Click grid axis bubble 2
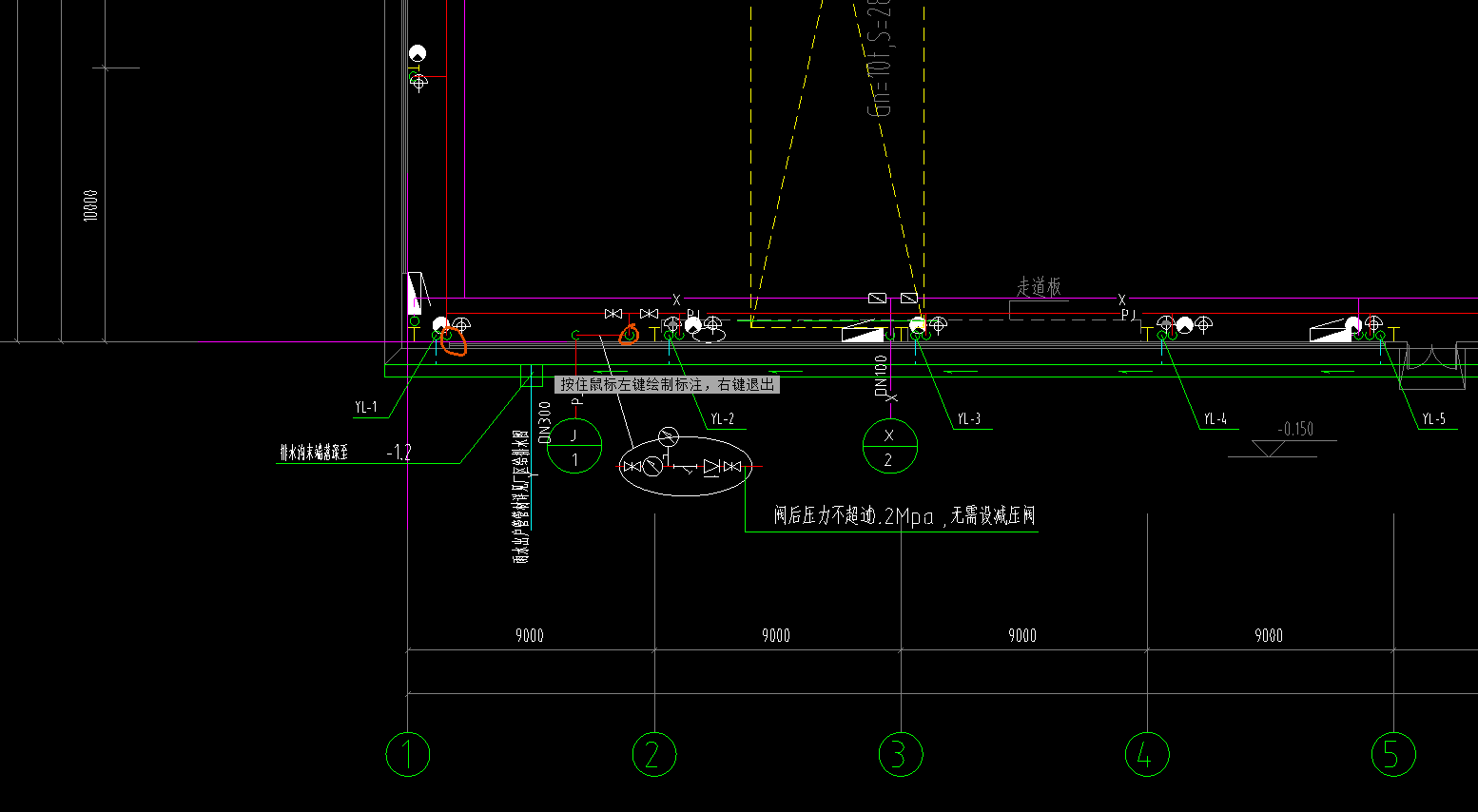 point(654,755)
